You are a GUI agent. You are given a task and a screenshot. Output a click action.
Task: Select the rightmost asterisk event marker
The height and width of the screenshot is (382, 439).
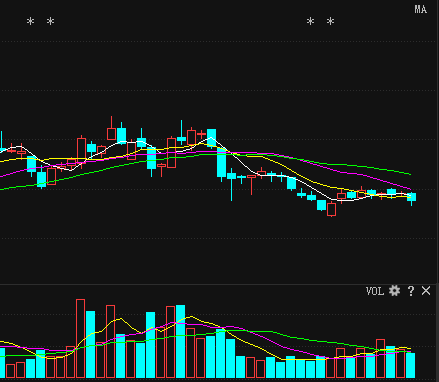point(330,22)
